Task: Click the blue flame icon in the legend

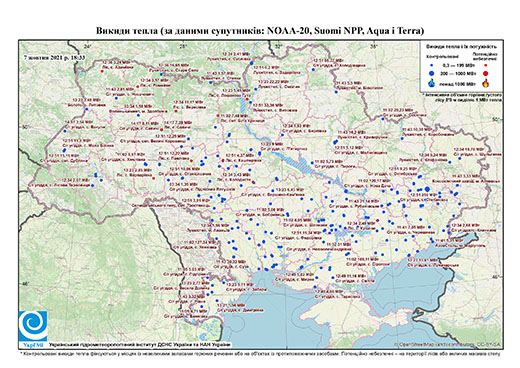Action: coord(432,83)
